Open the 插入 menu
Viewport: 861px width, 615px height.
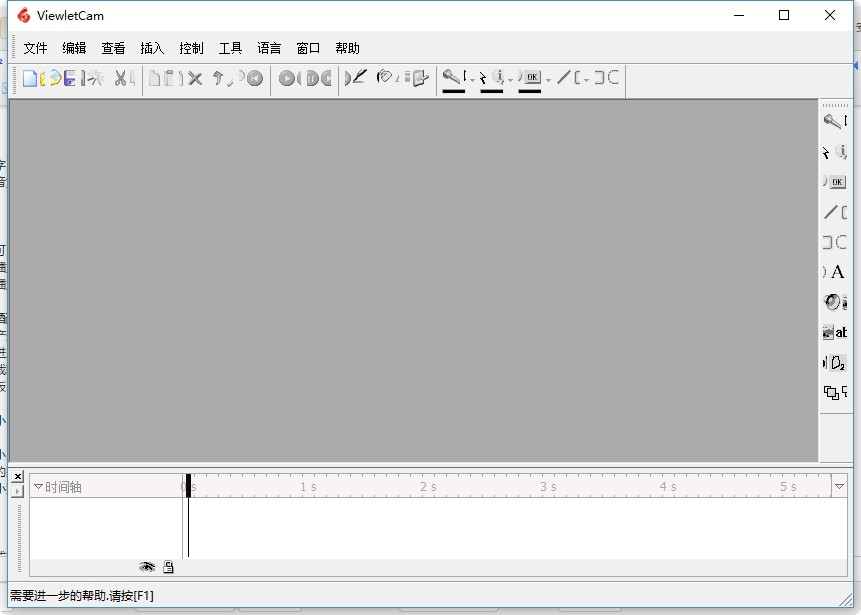[x=152, y=48]
